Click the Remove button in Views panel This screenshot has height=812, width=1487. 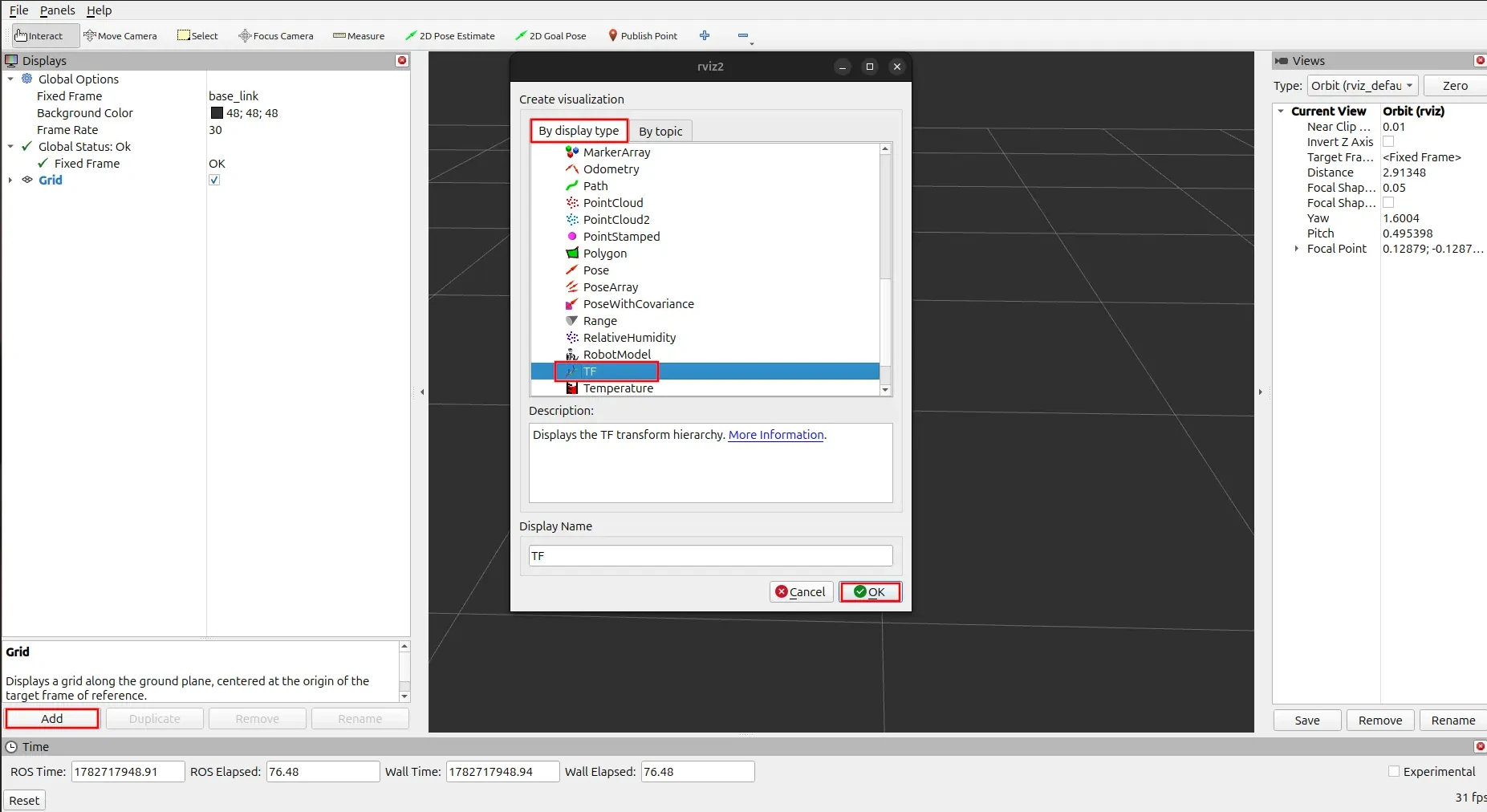tap(1380, 721)
